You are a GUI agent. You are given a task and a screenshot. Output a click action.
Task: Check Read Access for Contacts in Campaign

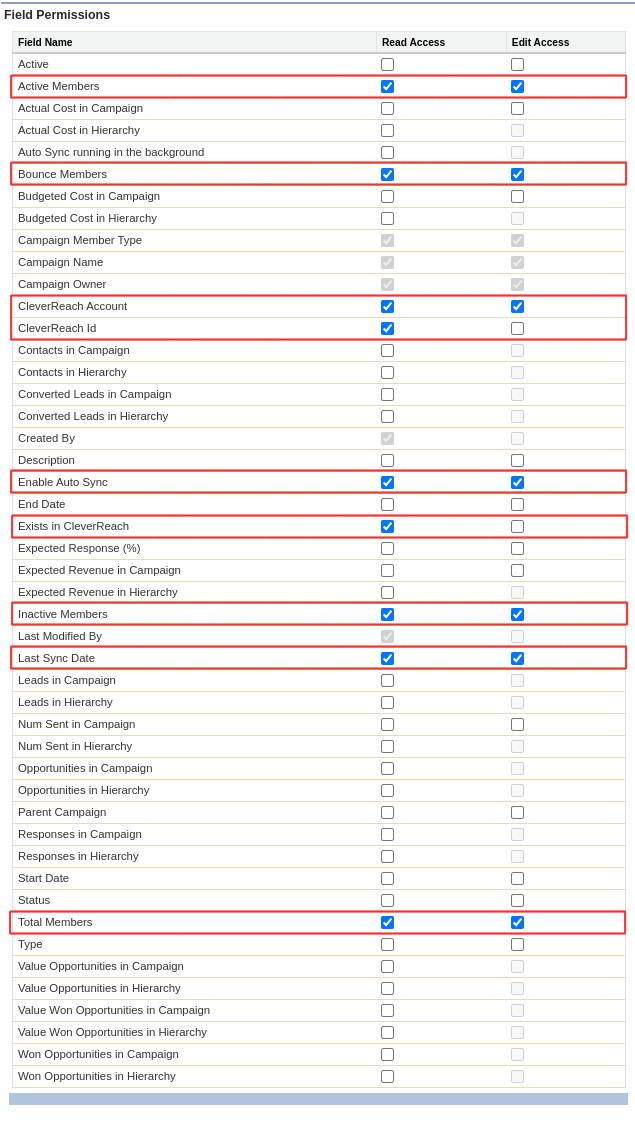point(387,350)
